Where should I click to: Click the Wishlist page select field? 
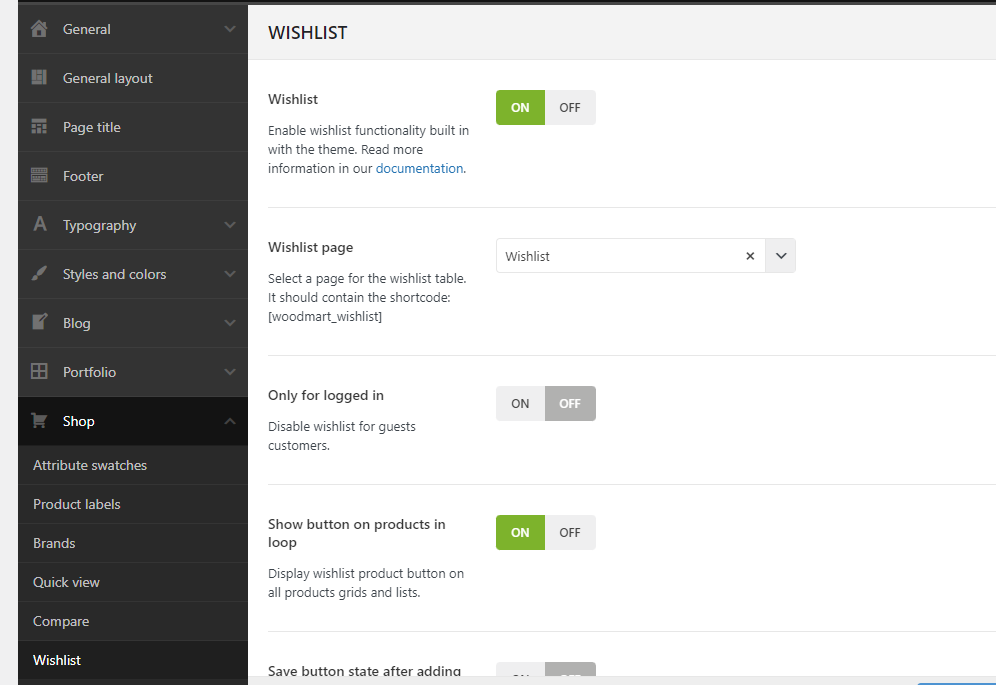620,256
